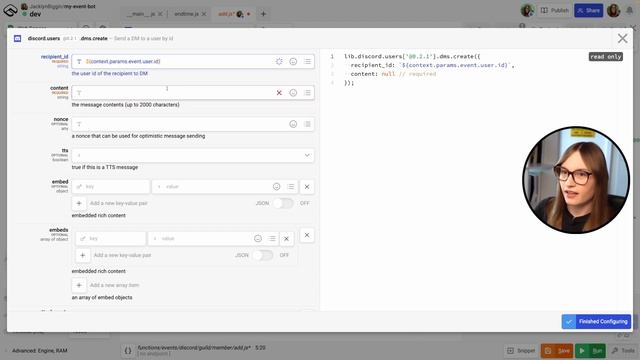
Task: Add a new key-value pair to embed
Action: click(x=79, y=203)
